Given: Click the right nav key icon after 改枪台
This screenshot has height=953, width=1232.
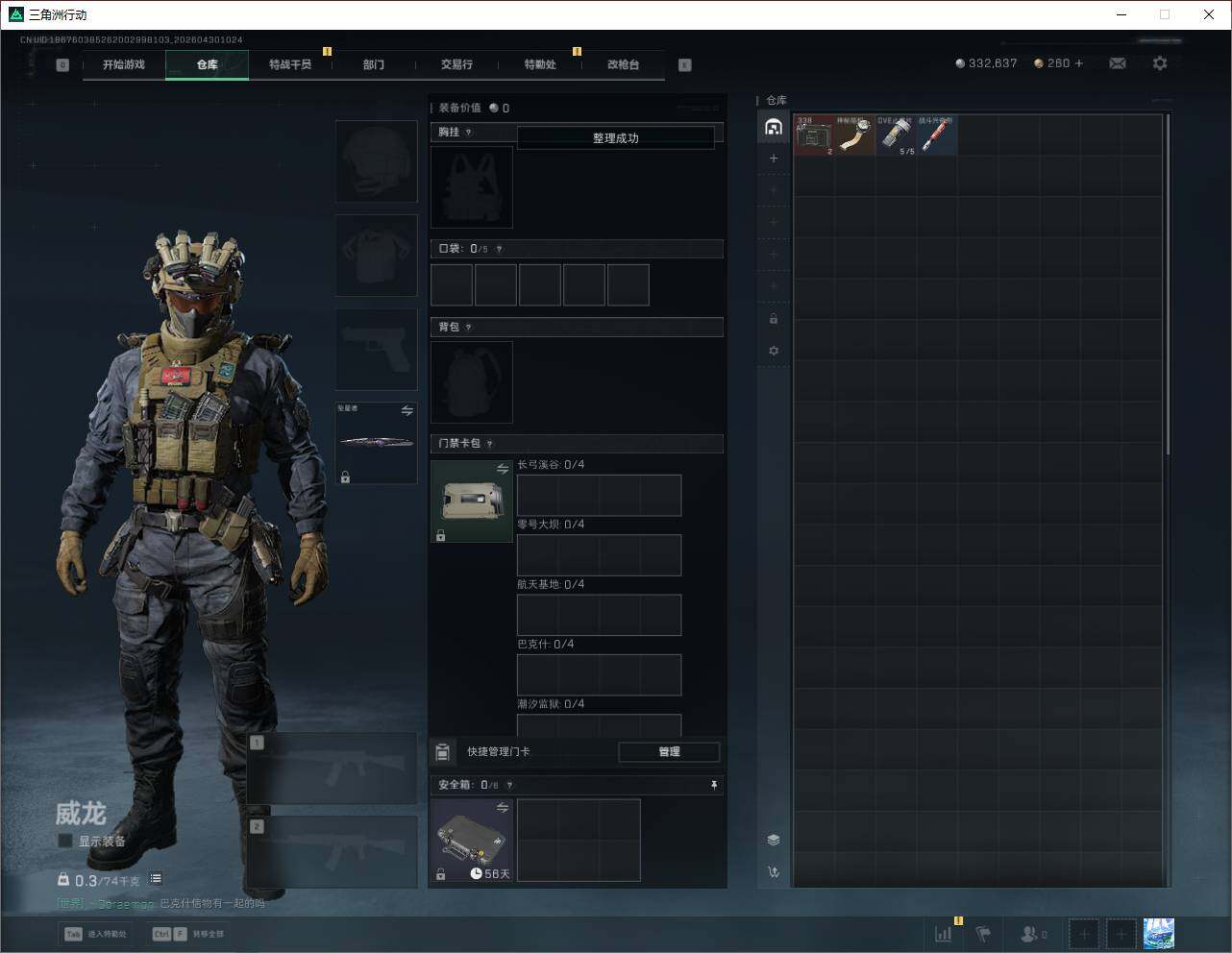Looking at the screenshot, I should click(x=685, y=65).
